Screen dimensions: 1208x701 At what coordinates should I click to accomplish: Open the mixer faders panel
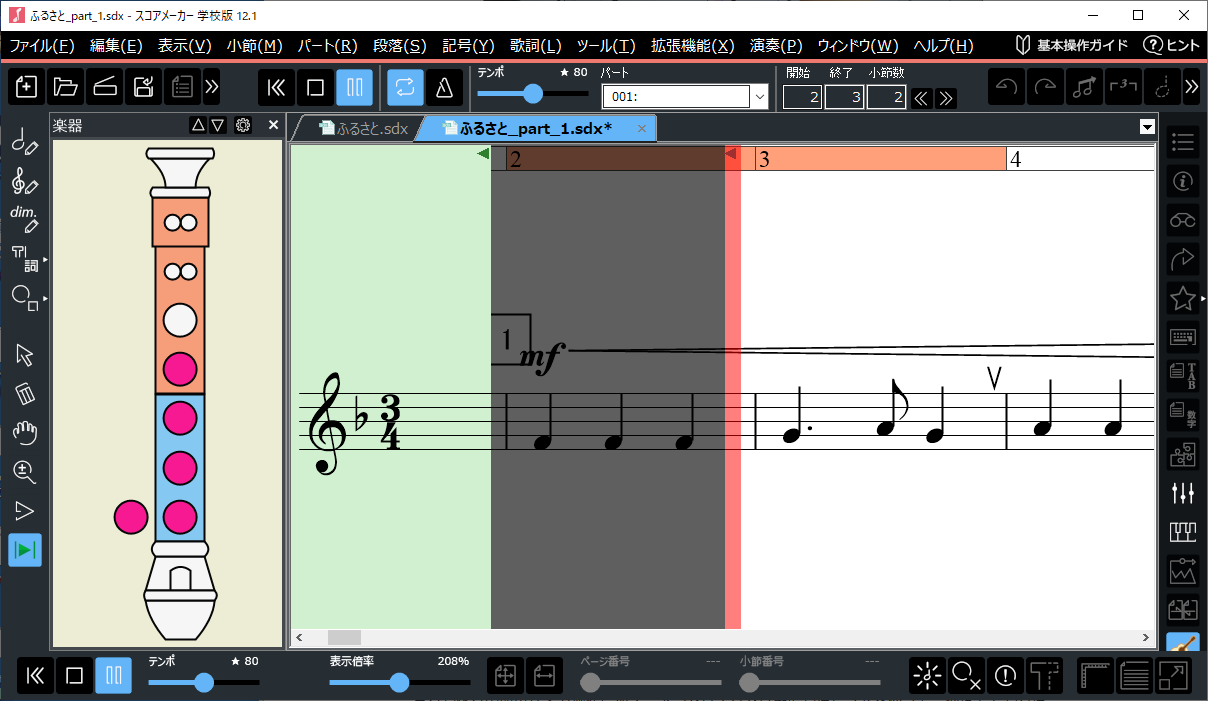1183,493
